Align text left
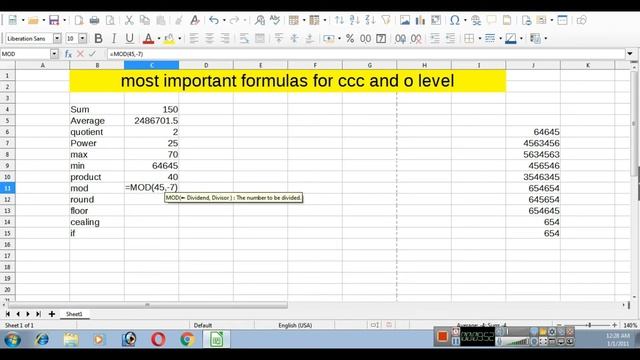 pos(194,38)
